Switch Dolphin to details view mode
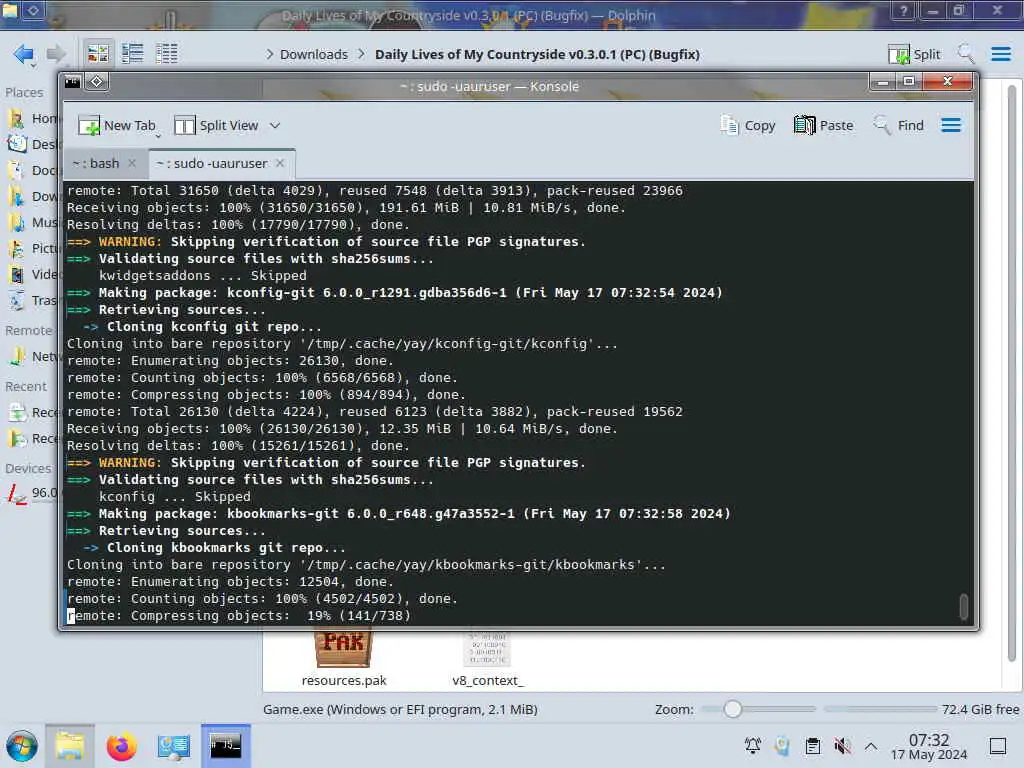The height and width of the screenshot is (768, 1024). (x=167, y=54)
